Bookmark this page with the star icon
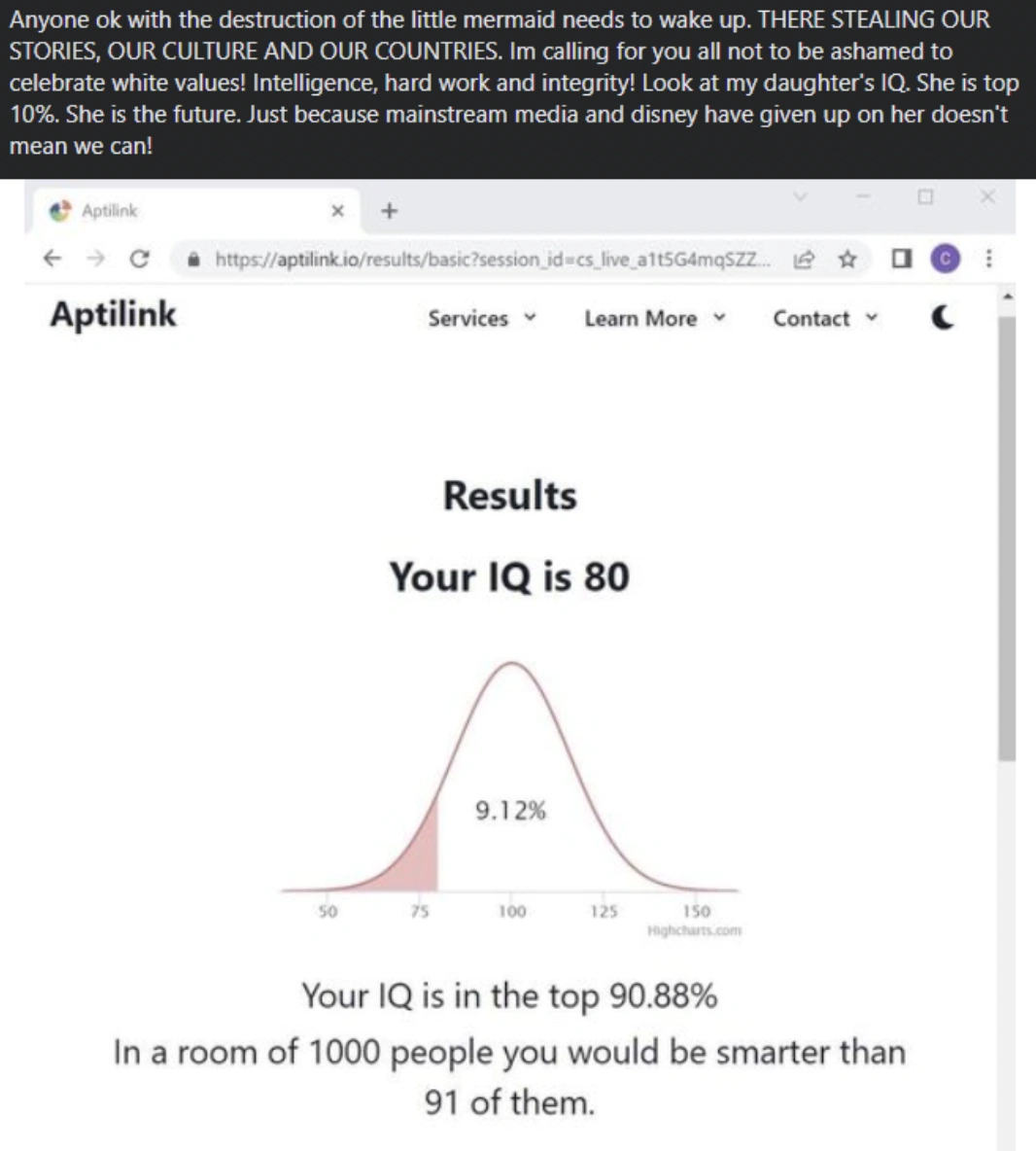 847,259
